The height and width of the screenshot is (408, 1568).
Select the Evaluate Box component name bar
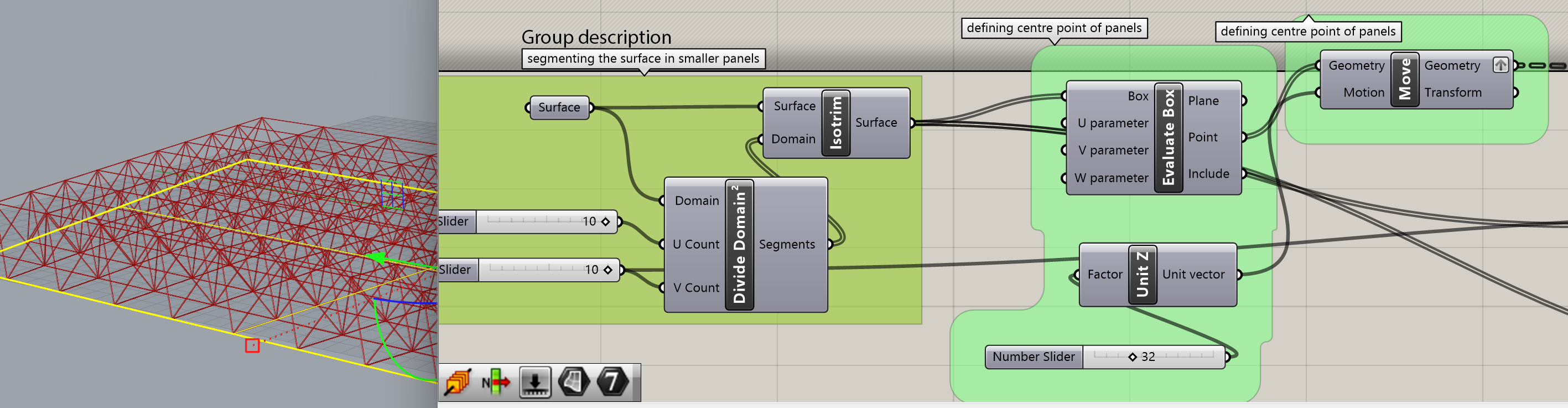click(1168, 138)
